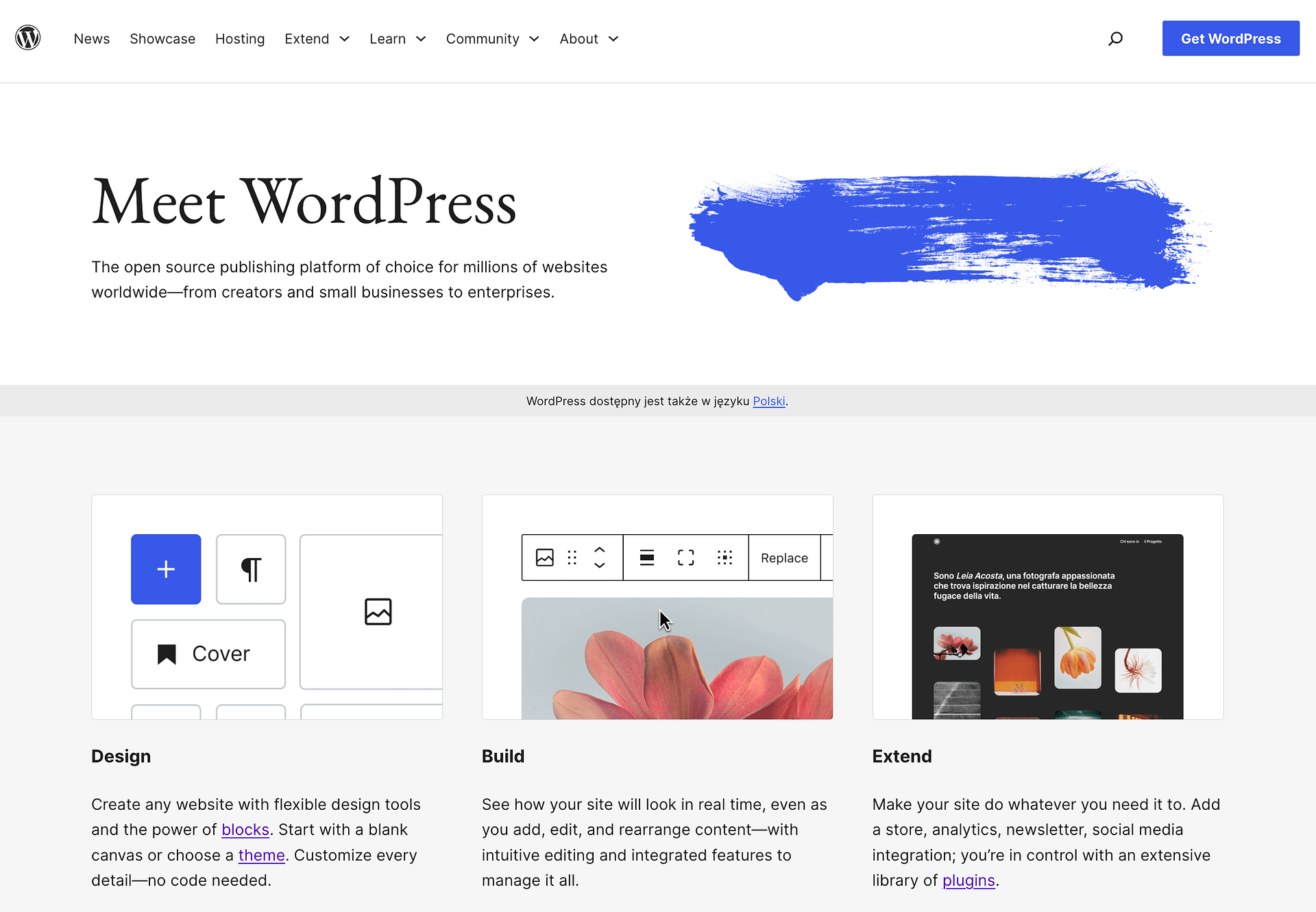This screenshot has height=912, width=1316.
Task: Click the Get WordPress button
Action: point(1230,38)
